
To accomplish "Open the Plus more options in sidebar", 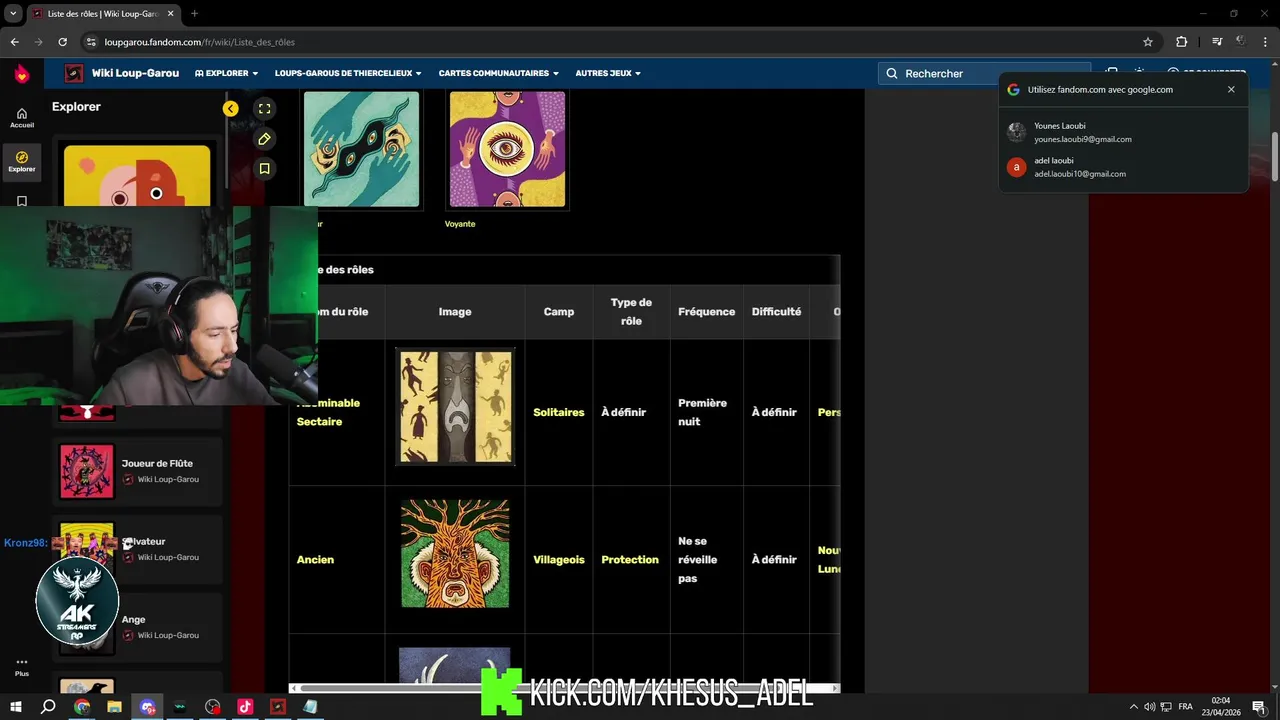I will (x=22, y=667).
